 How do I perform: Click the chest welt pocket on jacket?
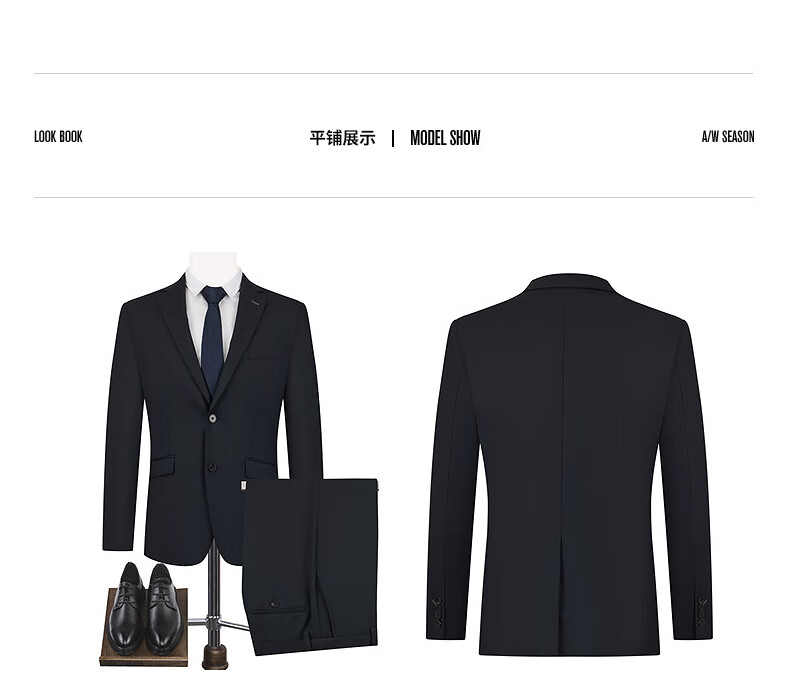267,357
